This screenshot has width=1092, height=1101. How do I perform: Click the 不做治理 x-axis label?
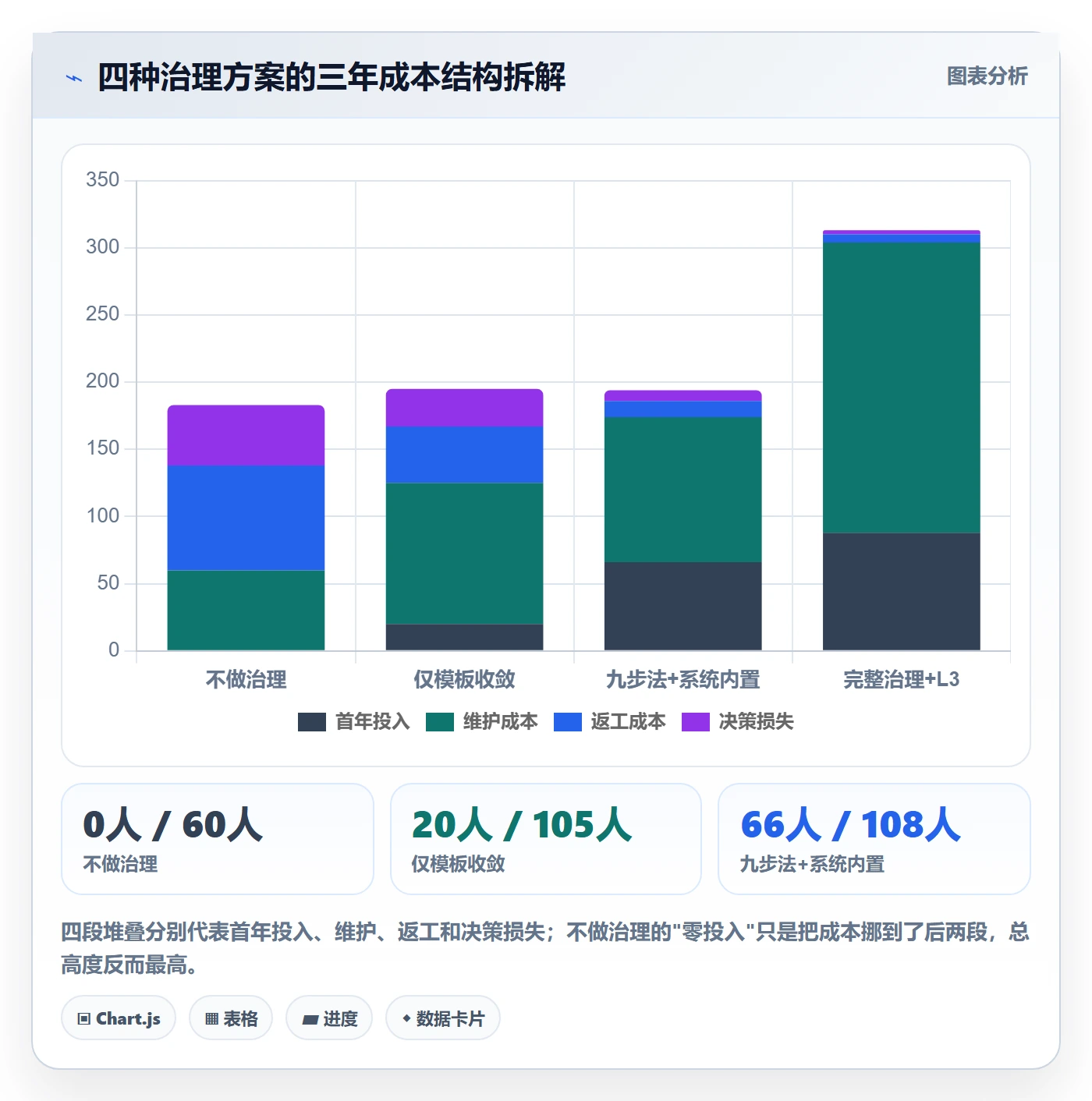(246, 680)
